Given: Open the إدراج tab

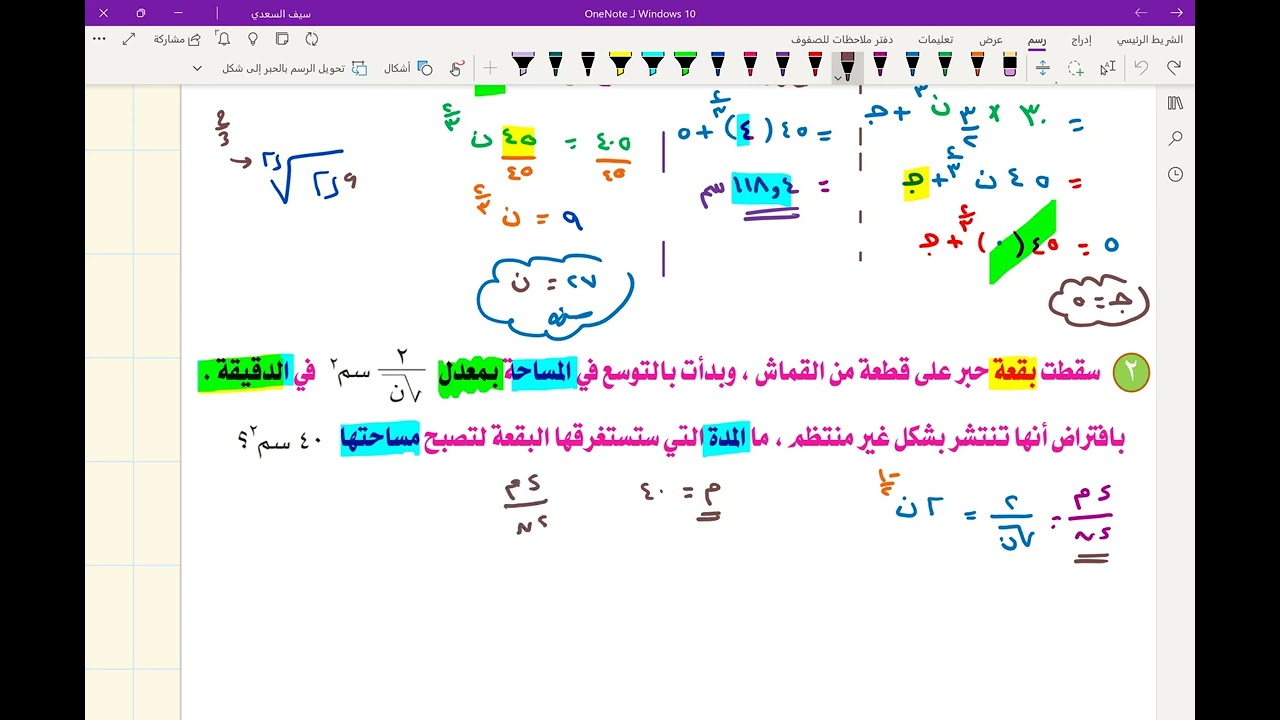Looking at the screenshot, I should point(1081,40).
